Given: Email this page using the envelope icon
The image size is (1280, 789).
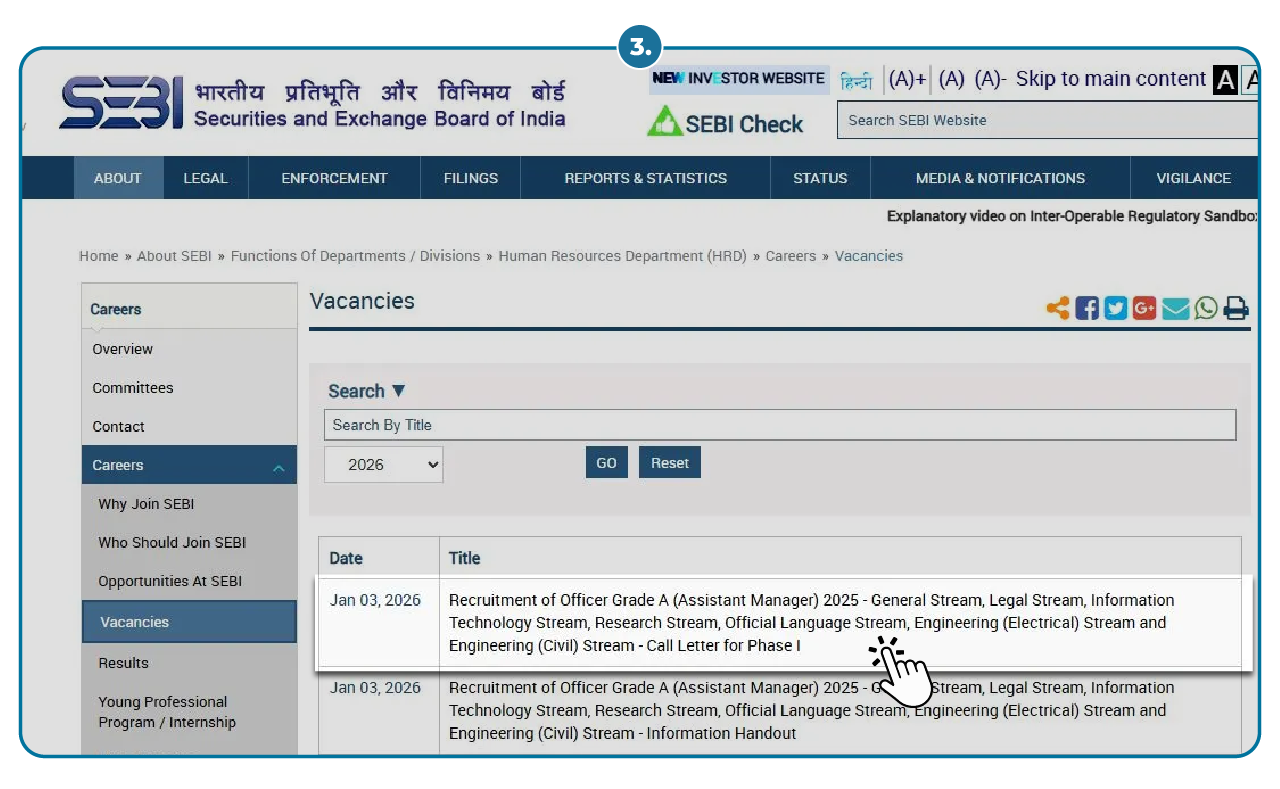Looking at the screenshot, I should (x=1175, y=308).
